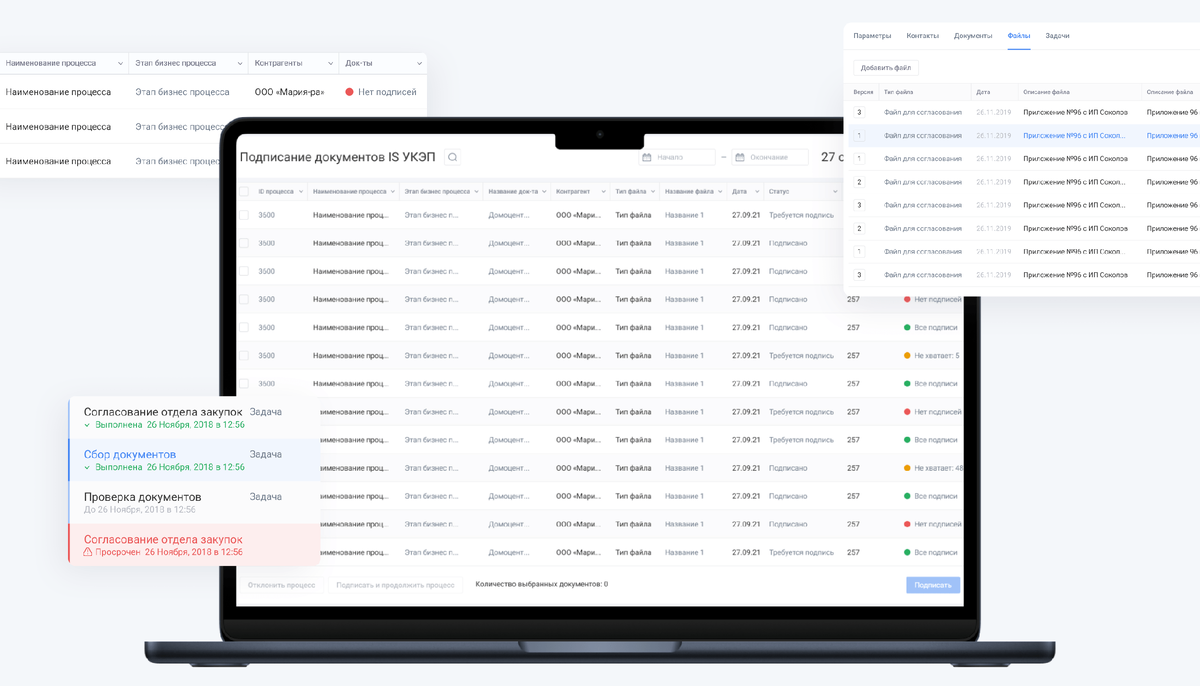Click the Тип файла header in the files panel
This screenshot has width=1200, height=686.
click(x=898, y=92)
